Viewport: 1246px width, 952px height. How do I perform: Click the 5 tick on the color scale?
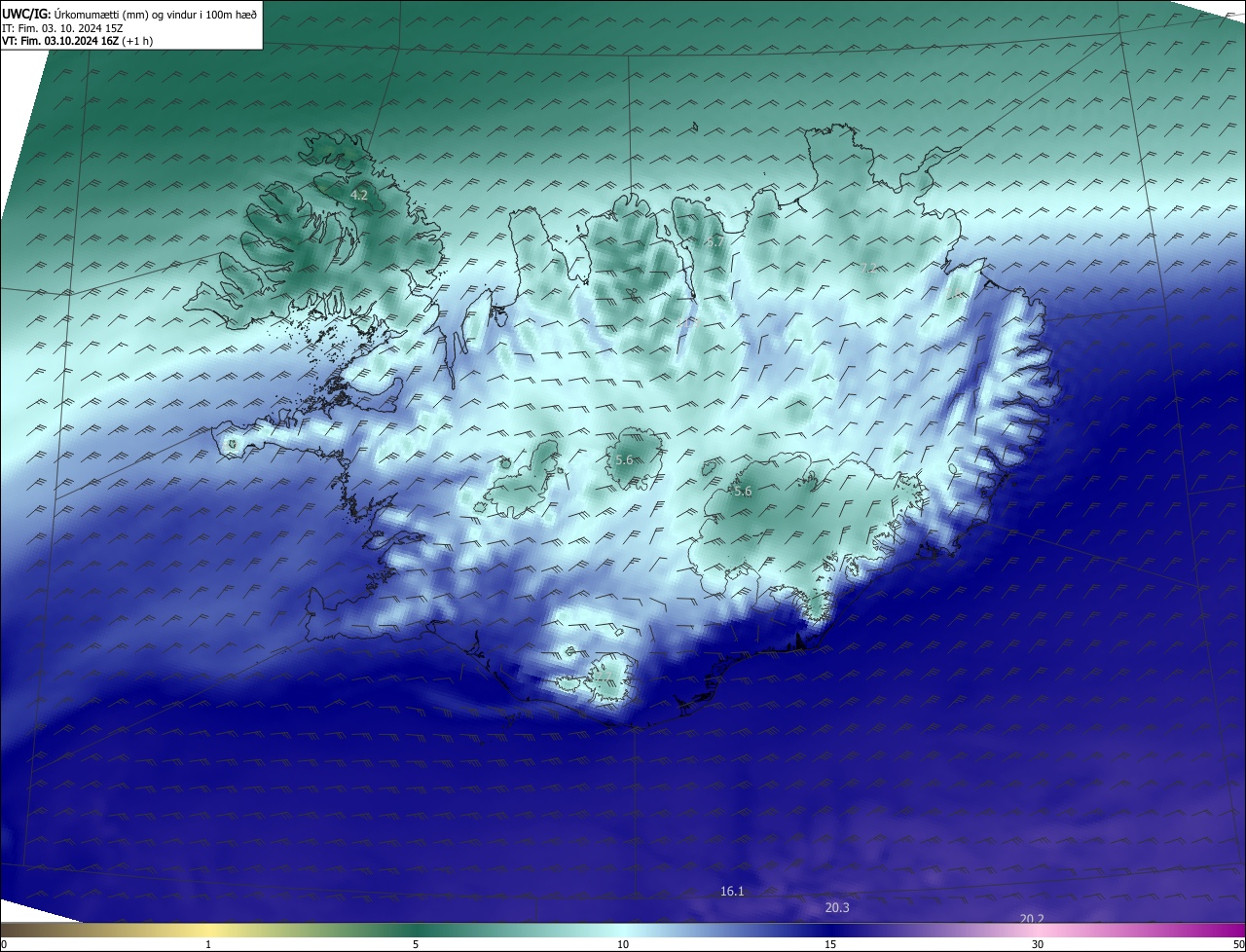(416, 944)
